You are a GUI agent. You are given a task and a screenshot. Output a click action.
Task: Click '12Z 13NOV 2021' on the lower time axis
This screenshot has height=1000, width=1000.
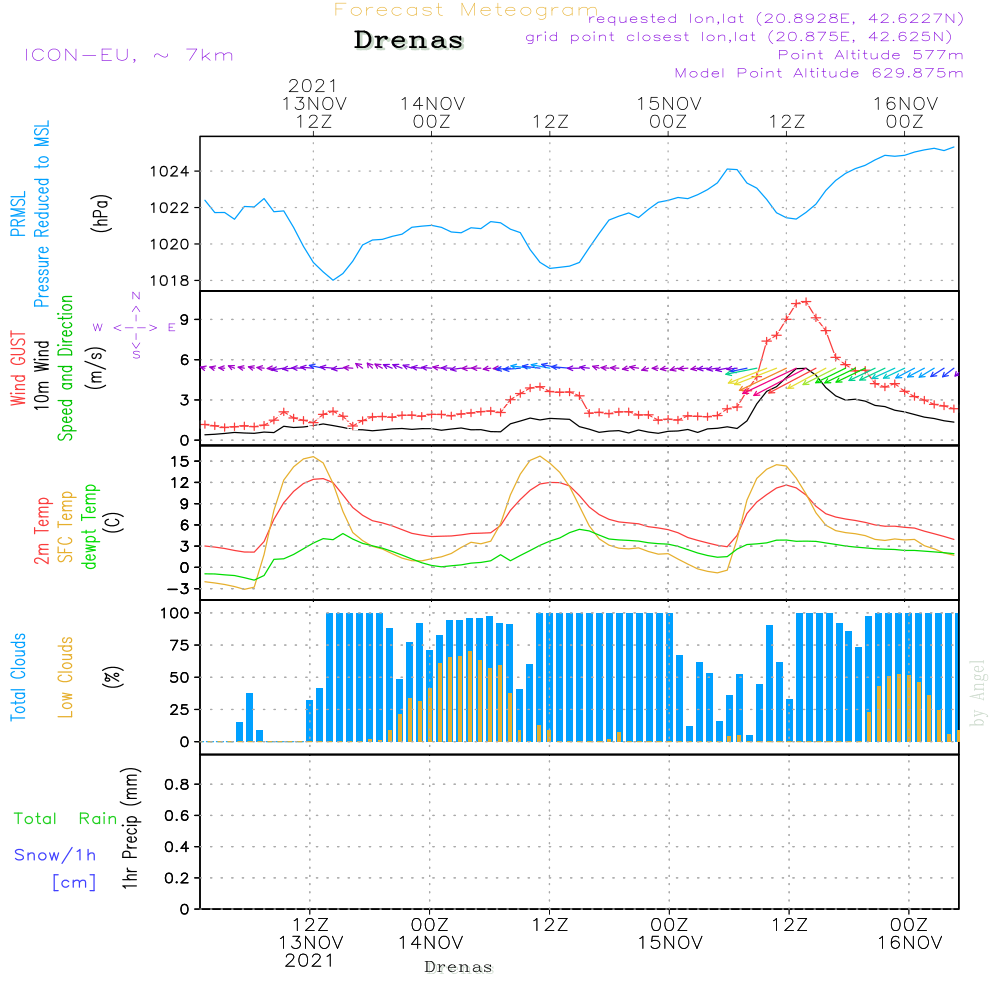(x=311, y=943)
